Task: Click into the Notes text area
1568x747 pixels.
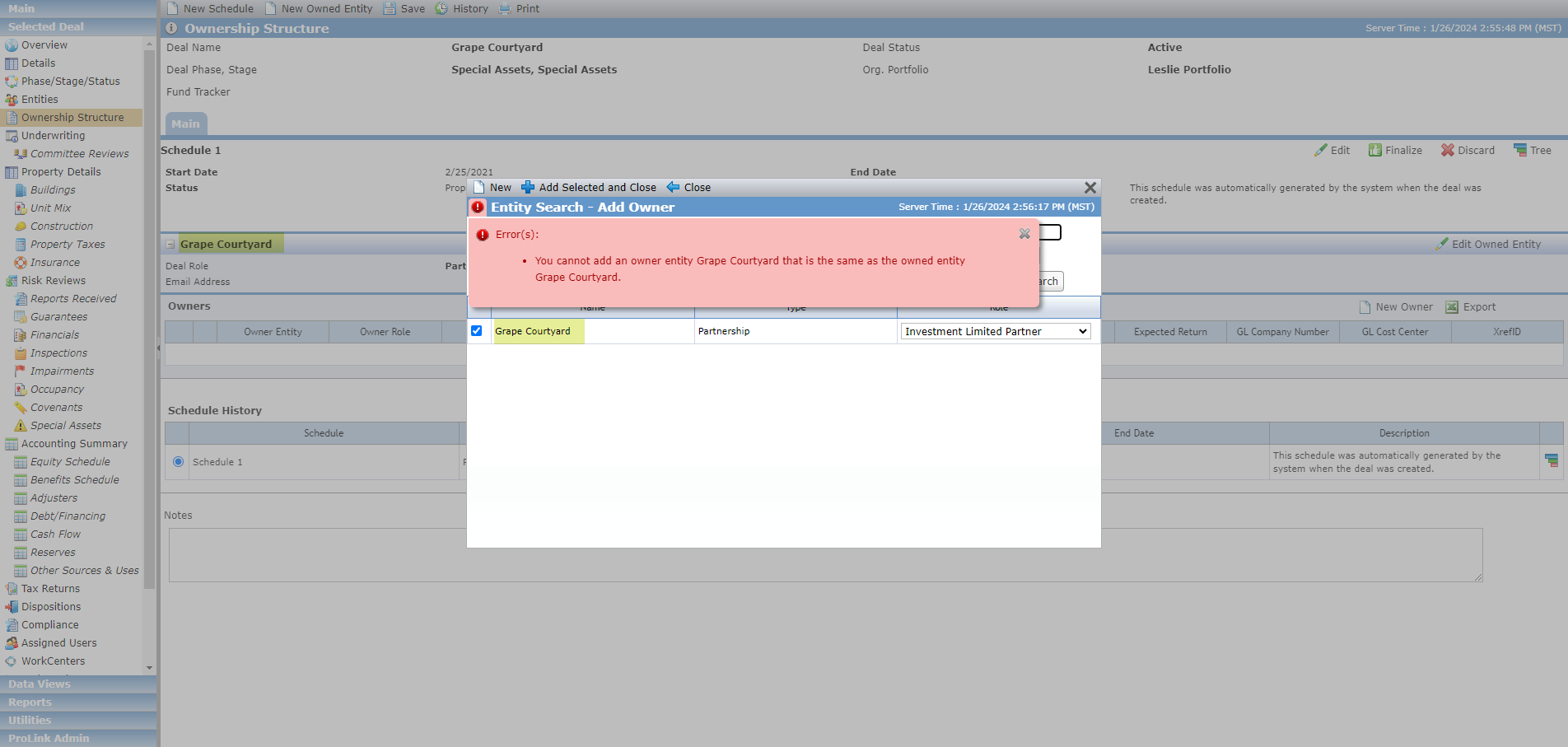Action: click(826, 555)
